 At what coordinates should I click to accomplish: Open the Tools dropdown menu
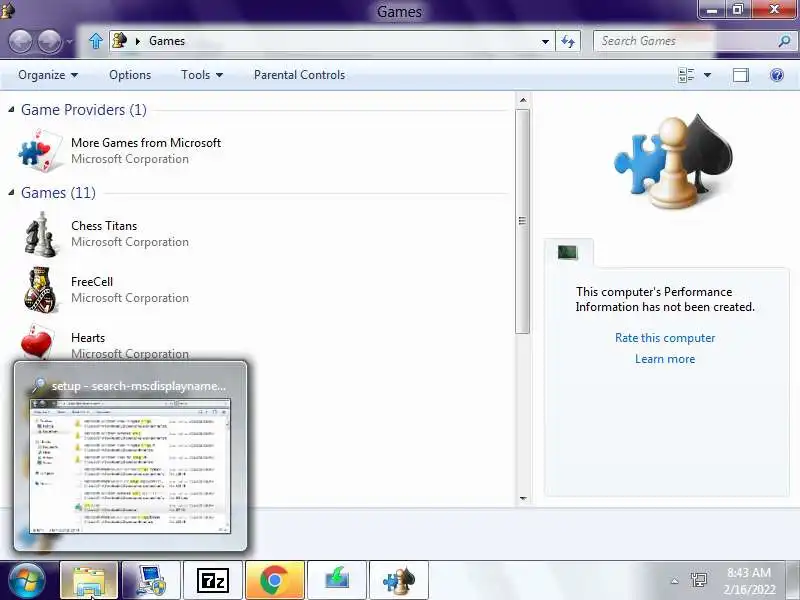tap(202, 75)
